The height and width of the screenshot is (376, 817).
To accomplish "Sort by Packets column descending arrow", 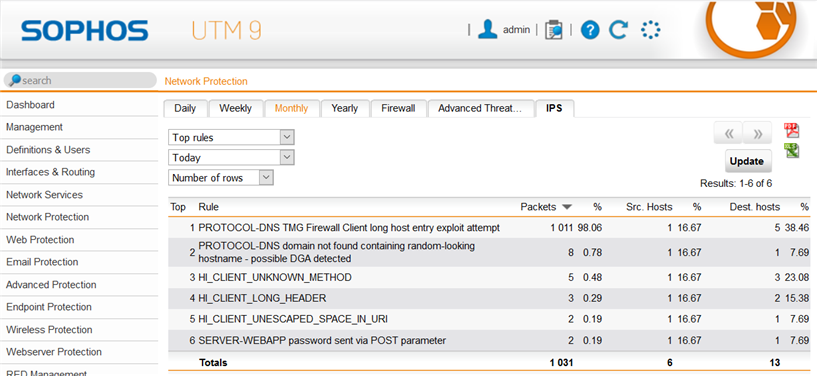I will coord(567,207).
